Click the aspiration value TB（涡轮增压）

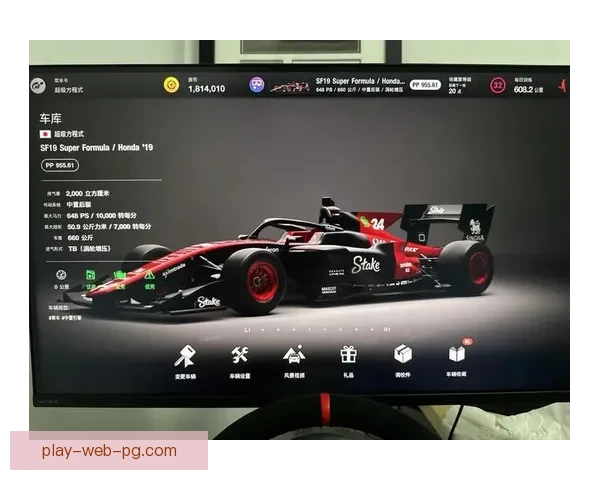90,249
